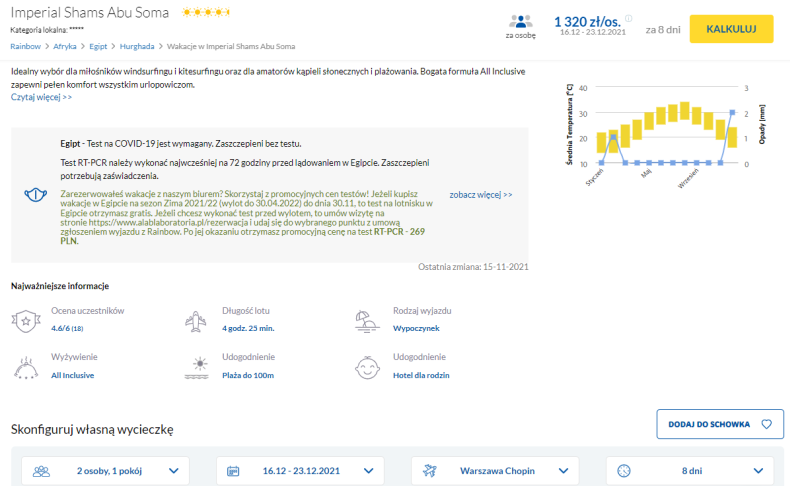The image size is (790, 486).
Task: Click the heart icon in Dodaj do schowka
Action: pyautogui.click(x=766, y=424)
